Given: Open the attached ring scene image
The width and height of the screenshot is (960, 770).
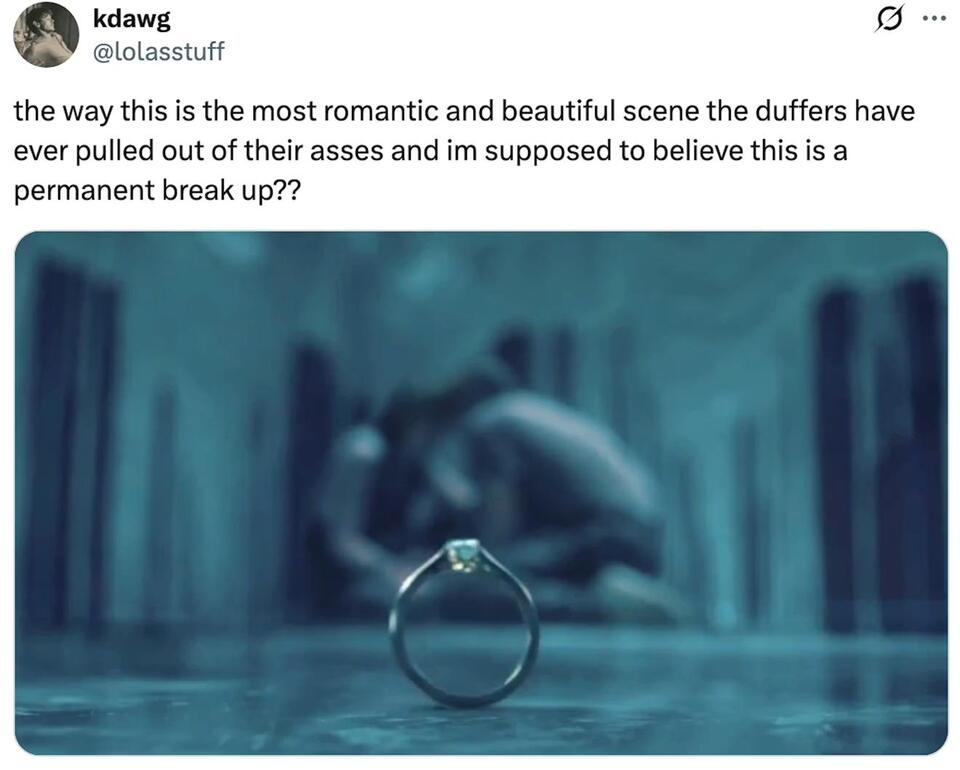Looking at the screenshot, I should (481, 493).
